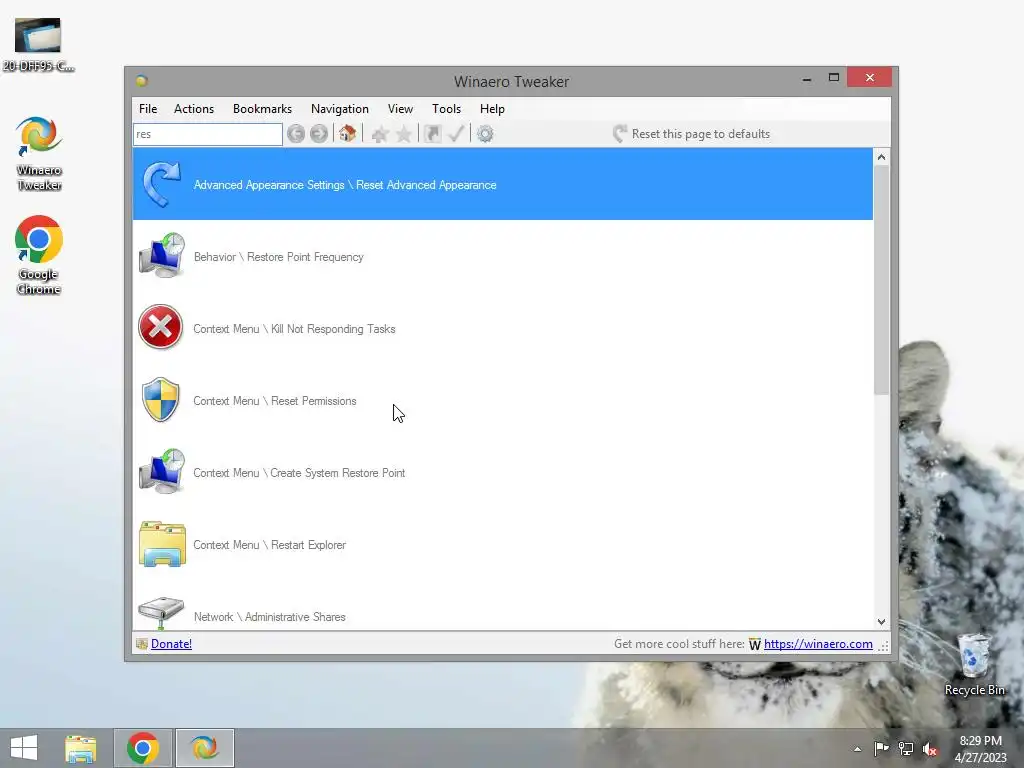The height and width of the screenshot is (768, 1024).
Task: Select the Google Chrome desktop shortcut
Action: [39, 255]
